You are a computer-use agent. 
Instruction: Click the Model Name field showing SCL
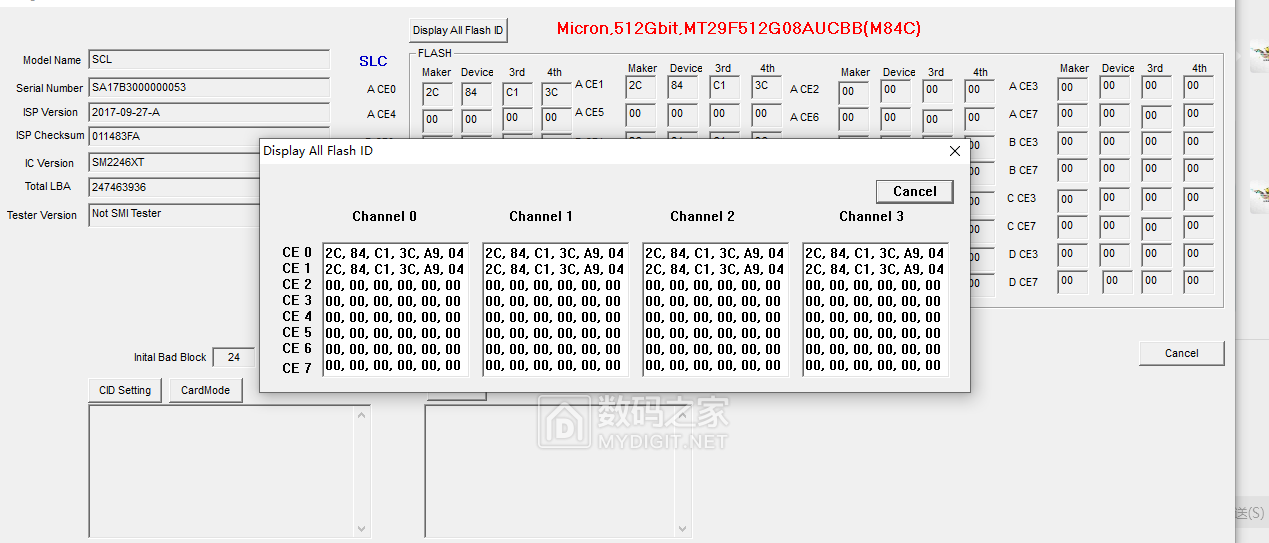[x=209, y=60]
